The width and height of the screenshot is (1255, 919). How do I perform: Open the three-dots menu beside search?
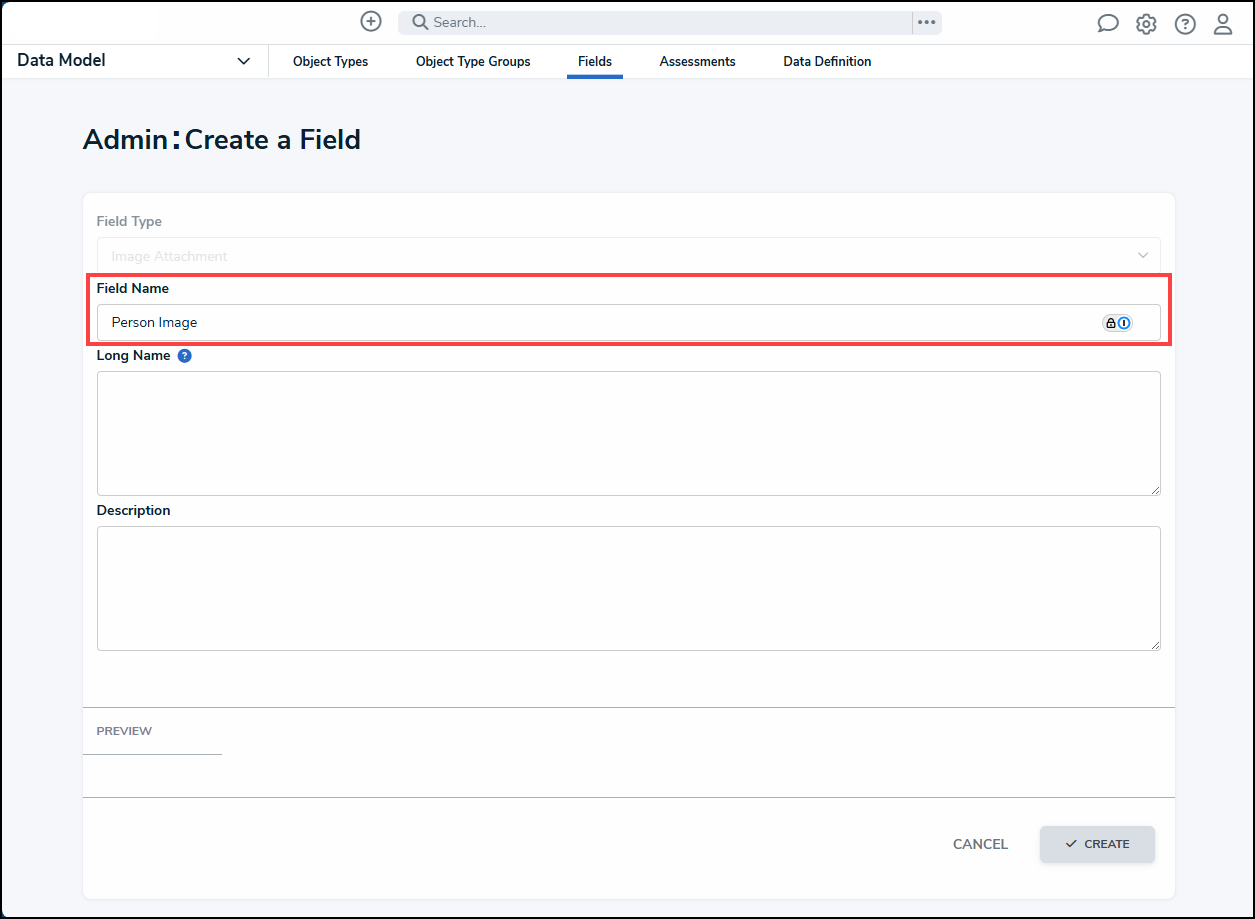(927, 22)
